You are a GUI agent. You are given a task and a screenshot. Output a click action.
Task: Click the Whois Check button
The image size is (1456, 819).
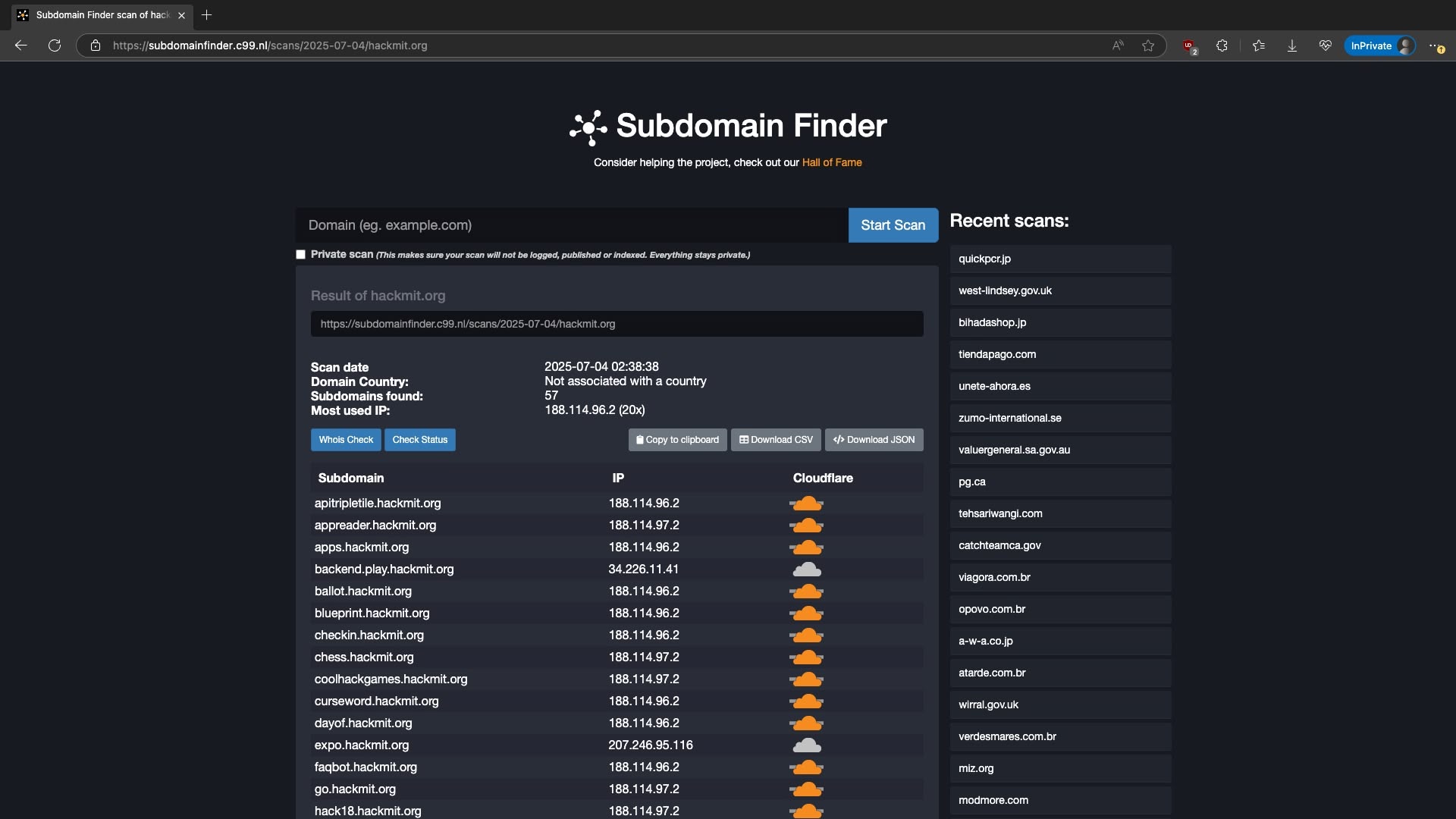click(346, 440)
